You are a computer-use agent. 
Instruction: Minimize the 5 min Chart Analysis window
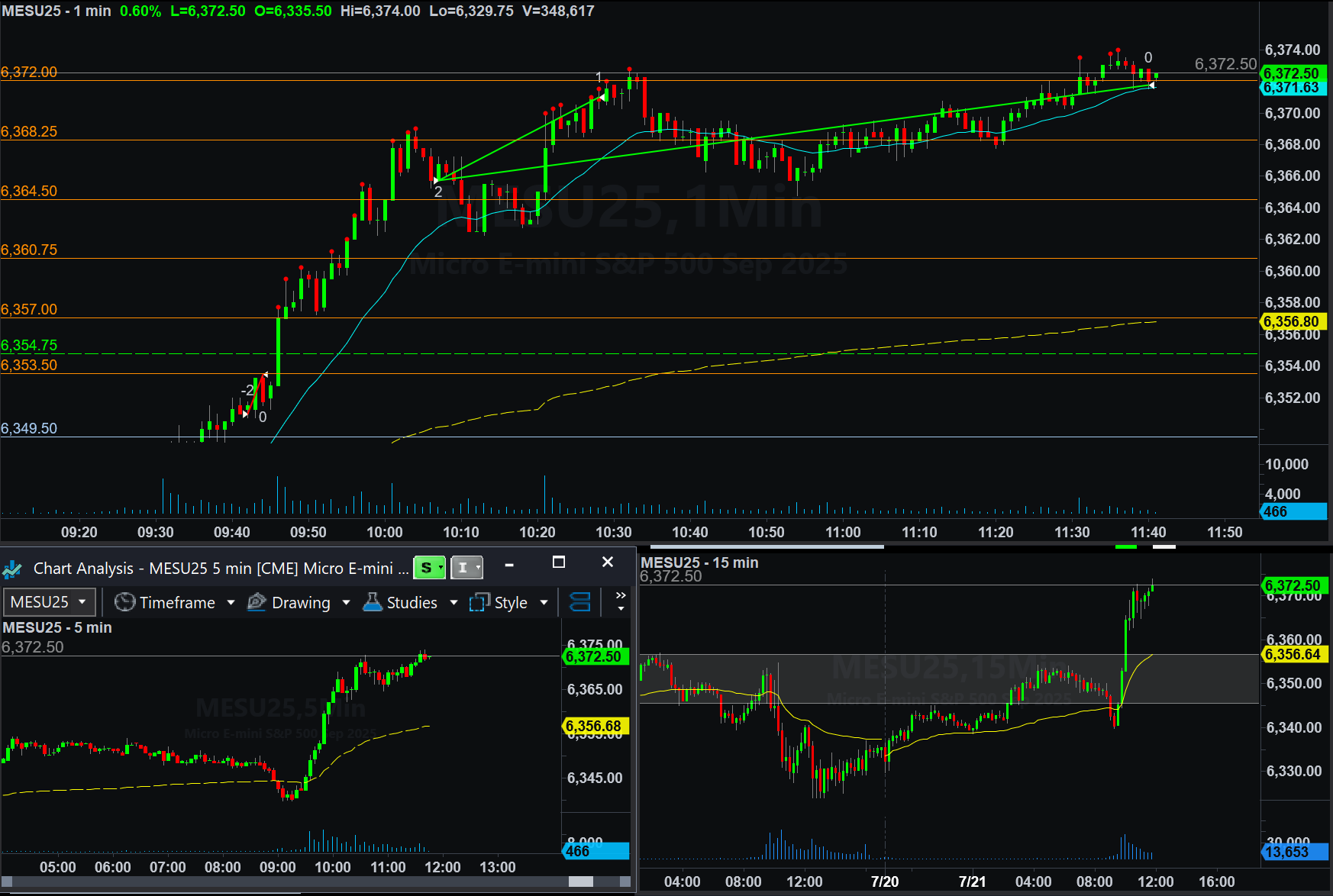[x=509, y=564]
